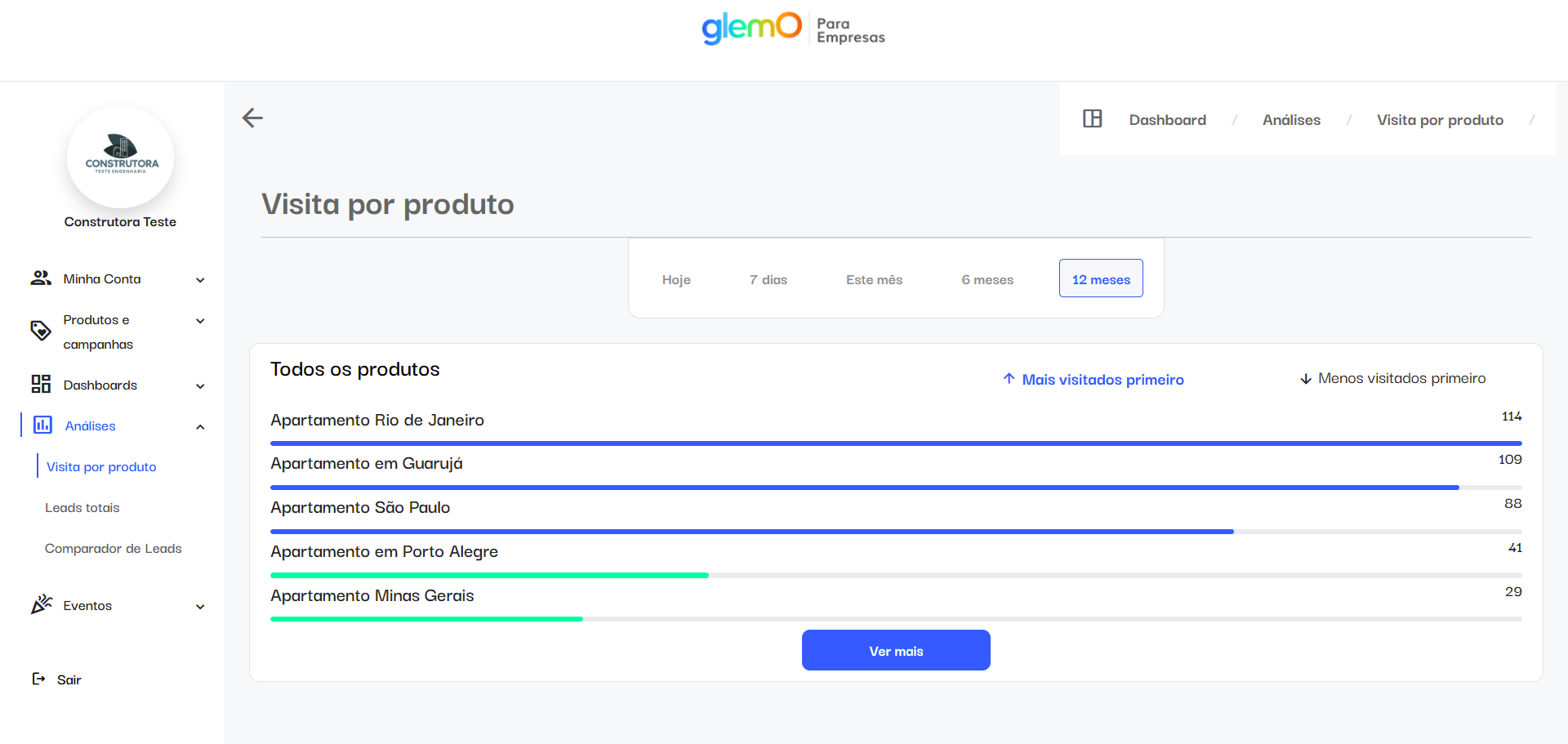Sort by Mais visitados primeiro
This screenshot has height=744, width=1568.
coord(1094,379)
